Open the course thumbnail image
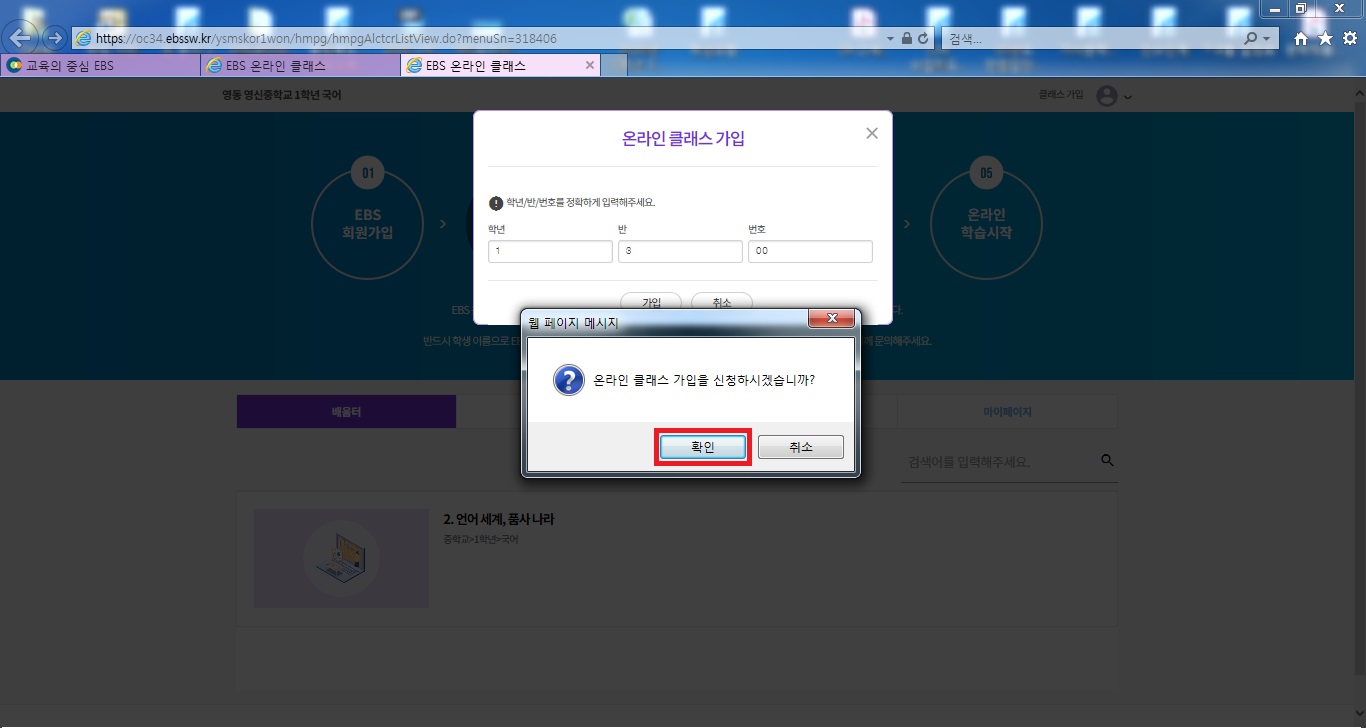The image size is (1366, 728). click(341, 558)
